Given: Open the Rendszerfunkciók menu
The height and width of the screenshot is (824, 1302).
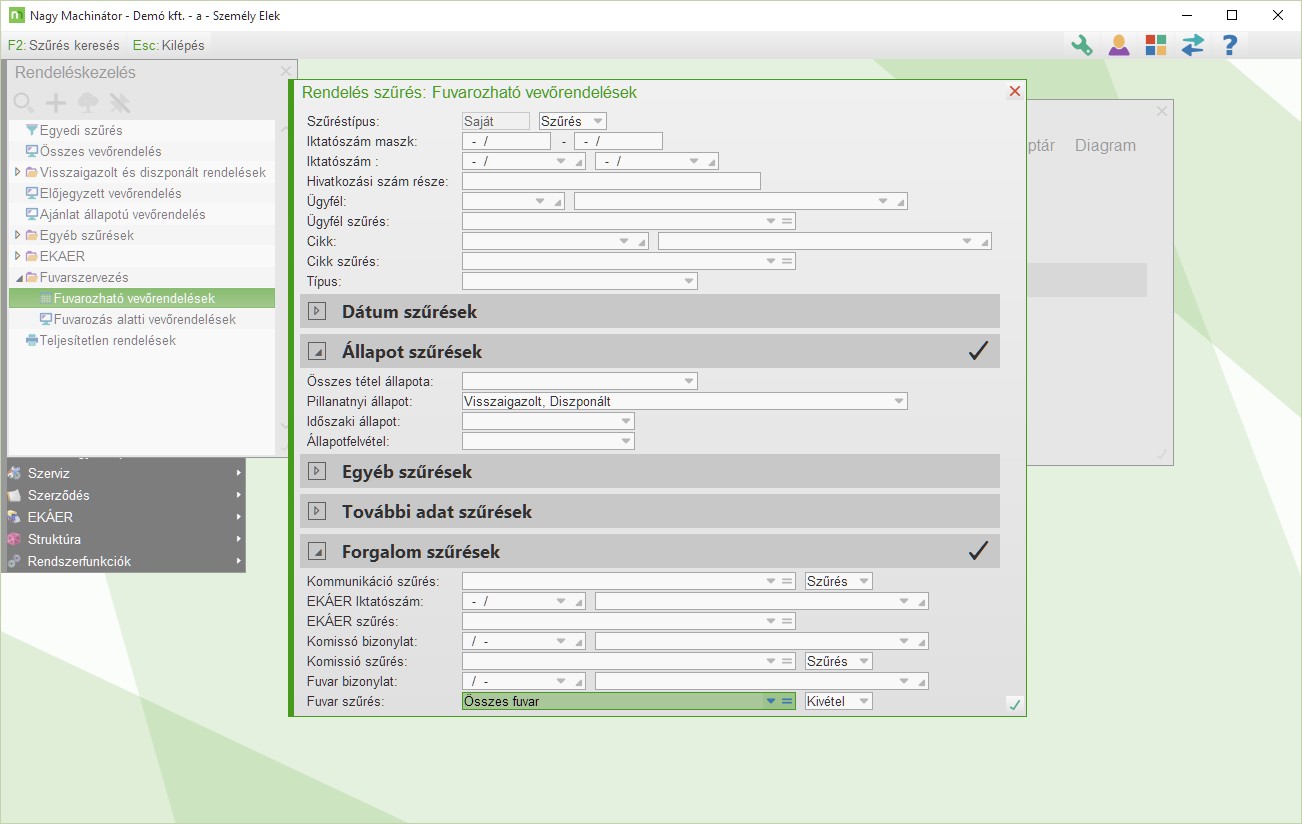Looking at the screenshot, I should [x=125, y=561].
